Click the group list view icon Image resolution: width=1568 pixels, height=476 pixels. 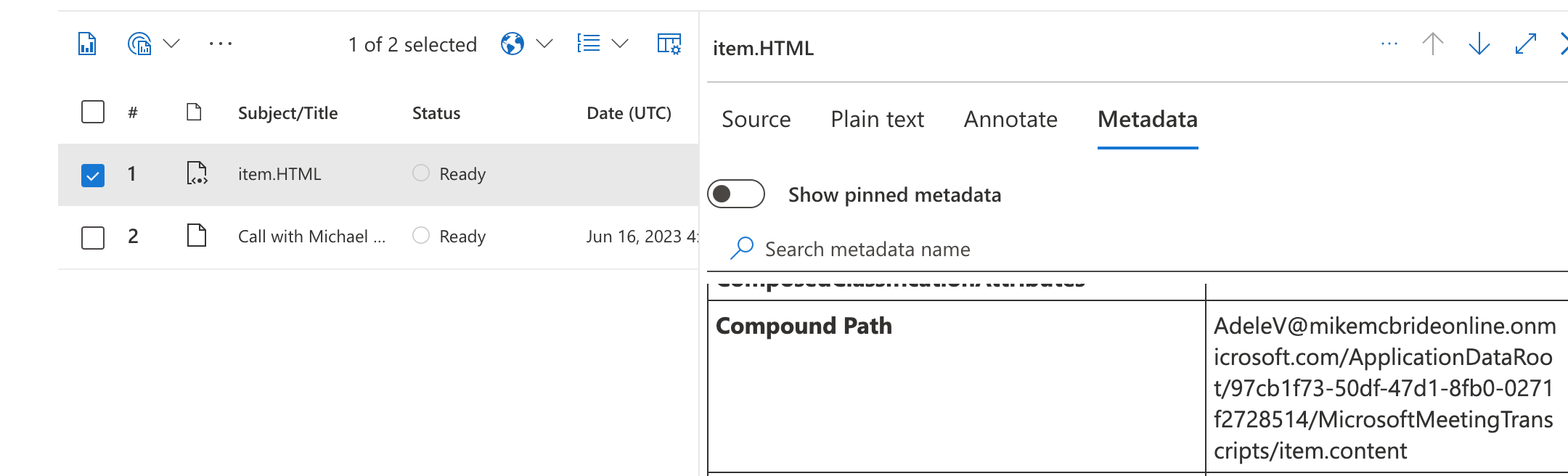pyautogui.click(x=589, y=44)
